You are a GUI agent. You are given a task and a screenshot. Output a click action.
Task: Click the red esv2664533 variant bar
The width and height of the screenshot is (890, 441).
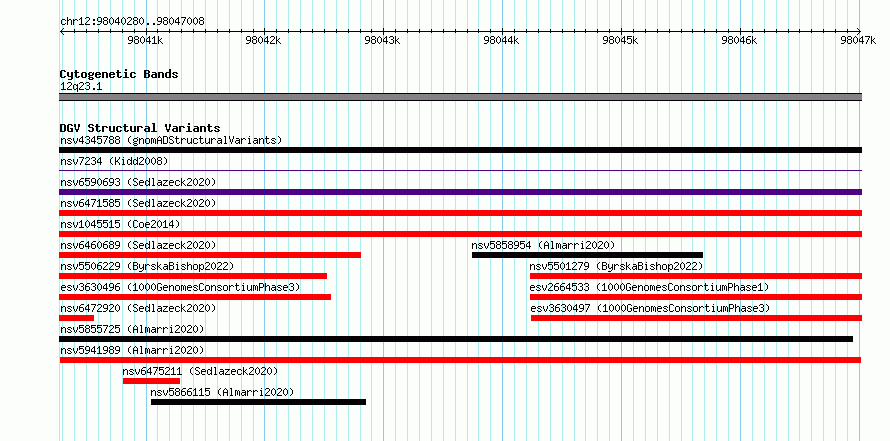696,297
